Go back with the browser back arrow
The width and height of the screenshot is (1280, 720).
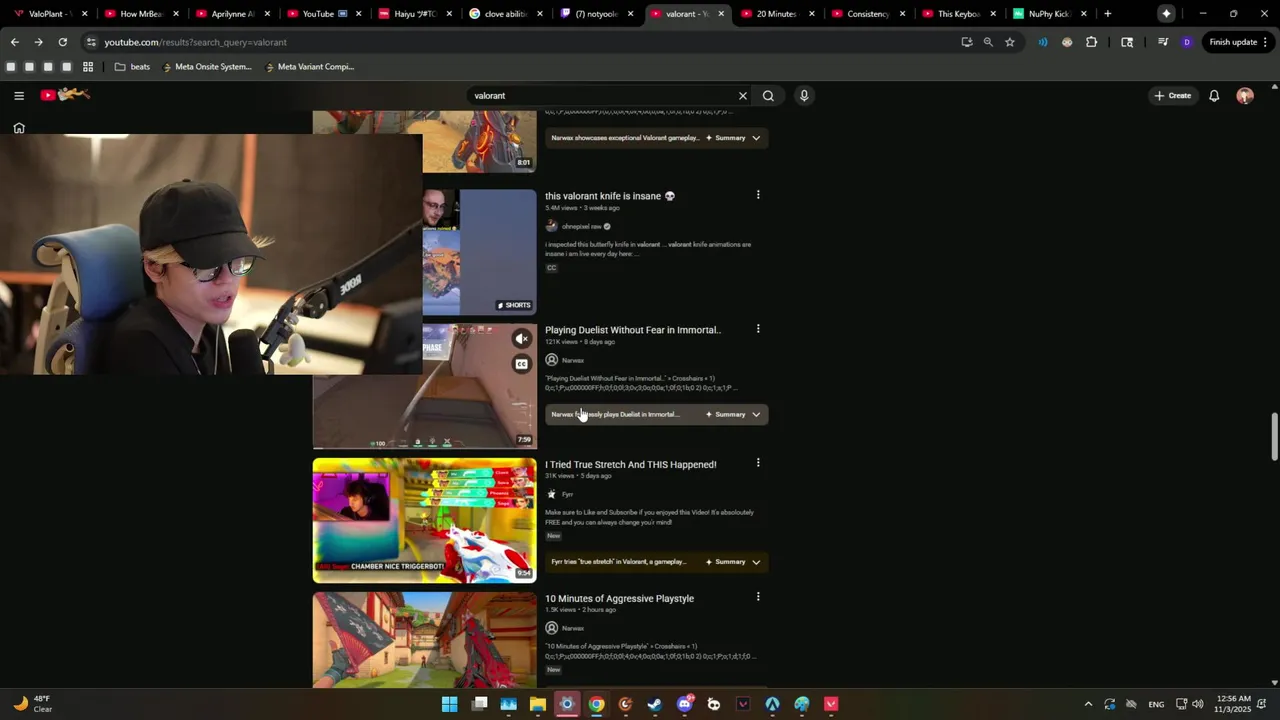tap(14, 42)
